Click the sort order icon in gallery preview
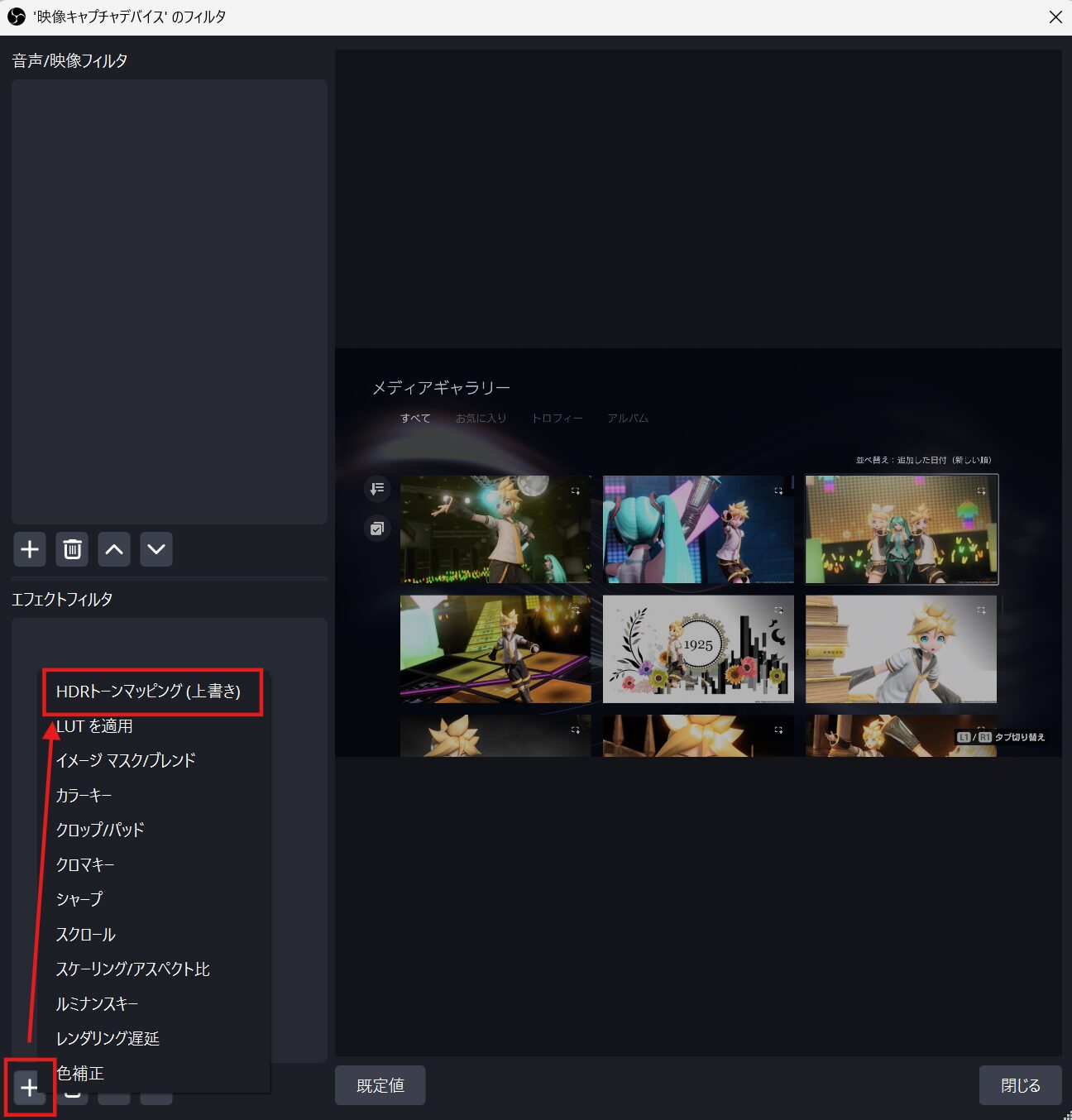Image resolution: width=1072 pixels, height=1120 pixels. coord(377,489)
